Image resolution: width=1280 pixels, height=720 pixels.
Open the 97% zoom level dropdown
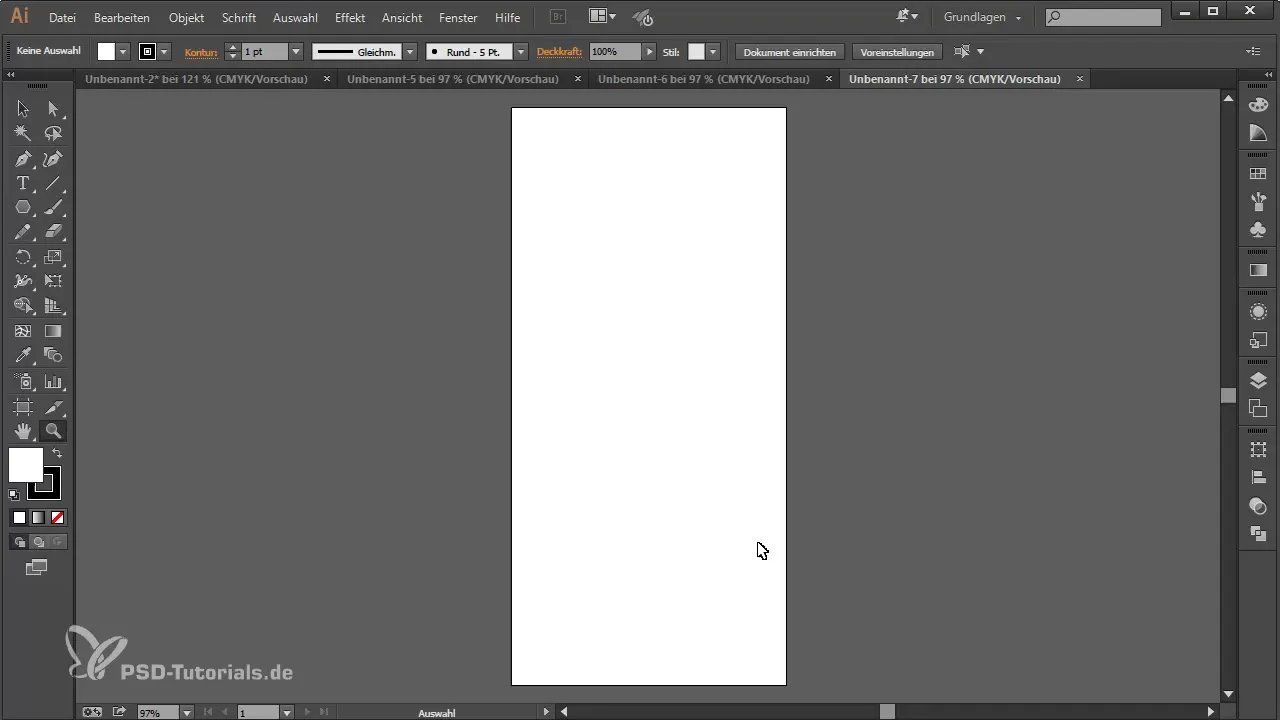click(186, 713)
